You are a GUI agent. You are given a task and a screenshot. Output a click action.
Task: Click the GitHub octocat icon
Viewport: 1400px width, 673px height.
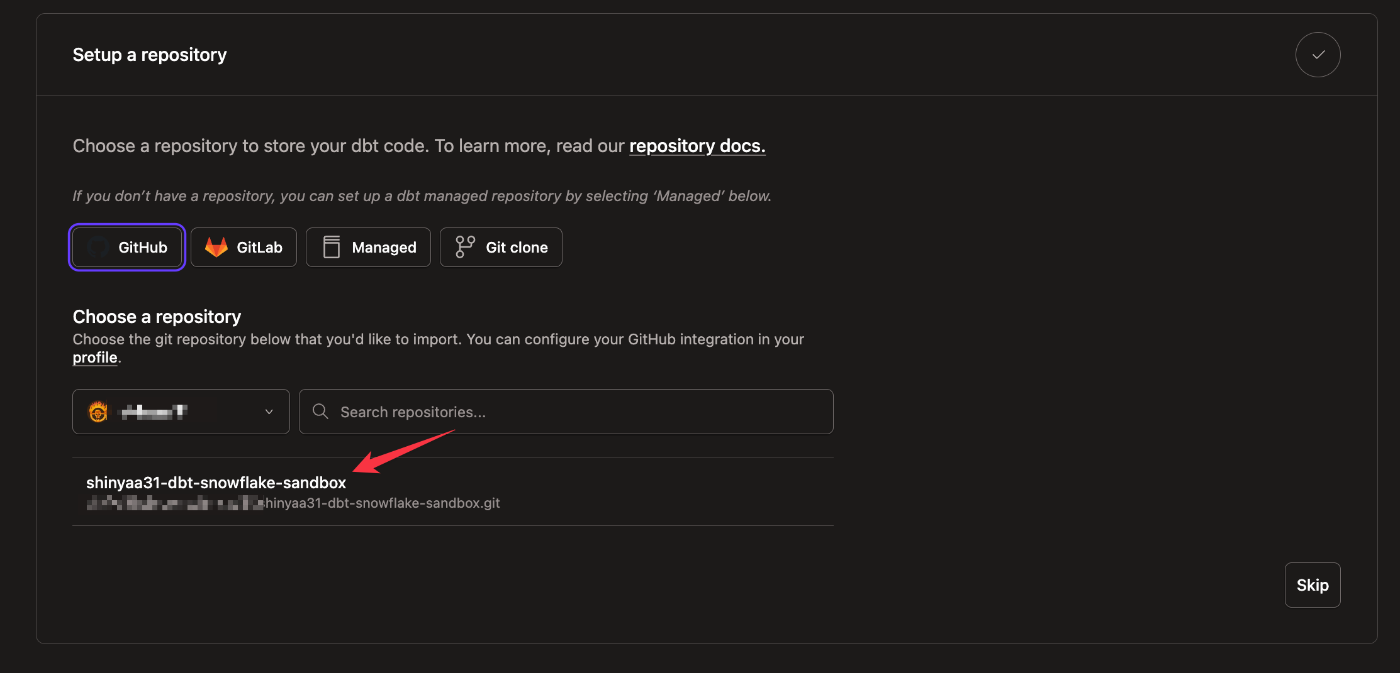97,247
